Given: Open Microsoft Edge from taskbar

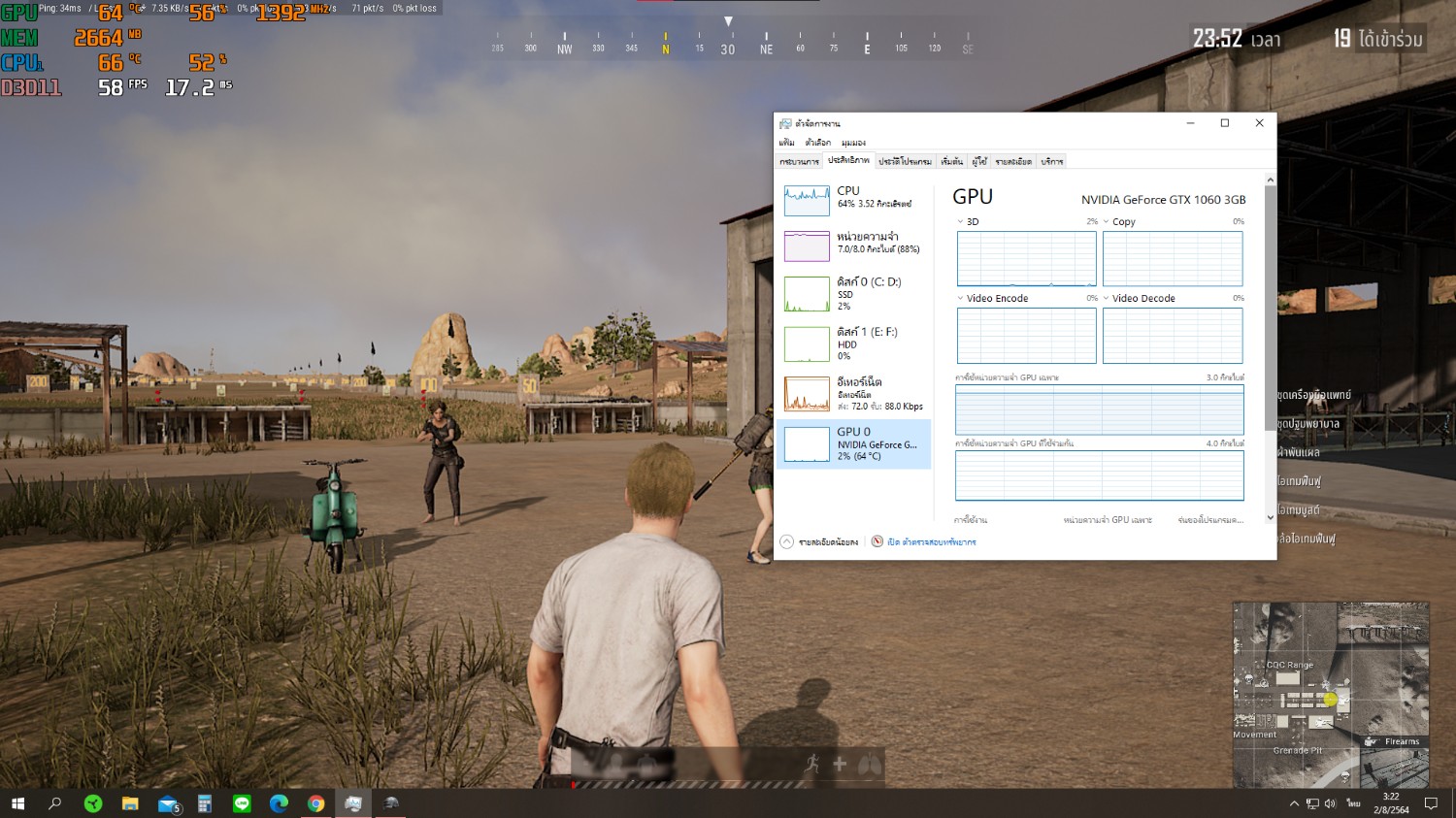Looking at the screenshot, I should click(279, 803).
